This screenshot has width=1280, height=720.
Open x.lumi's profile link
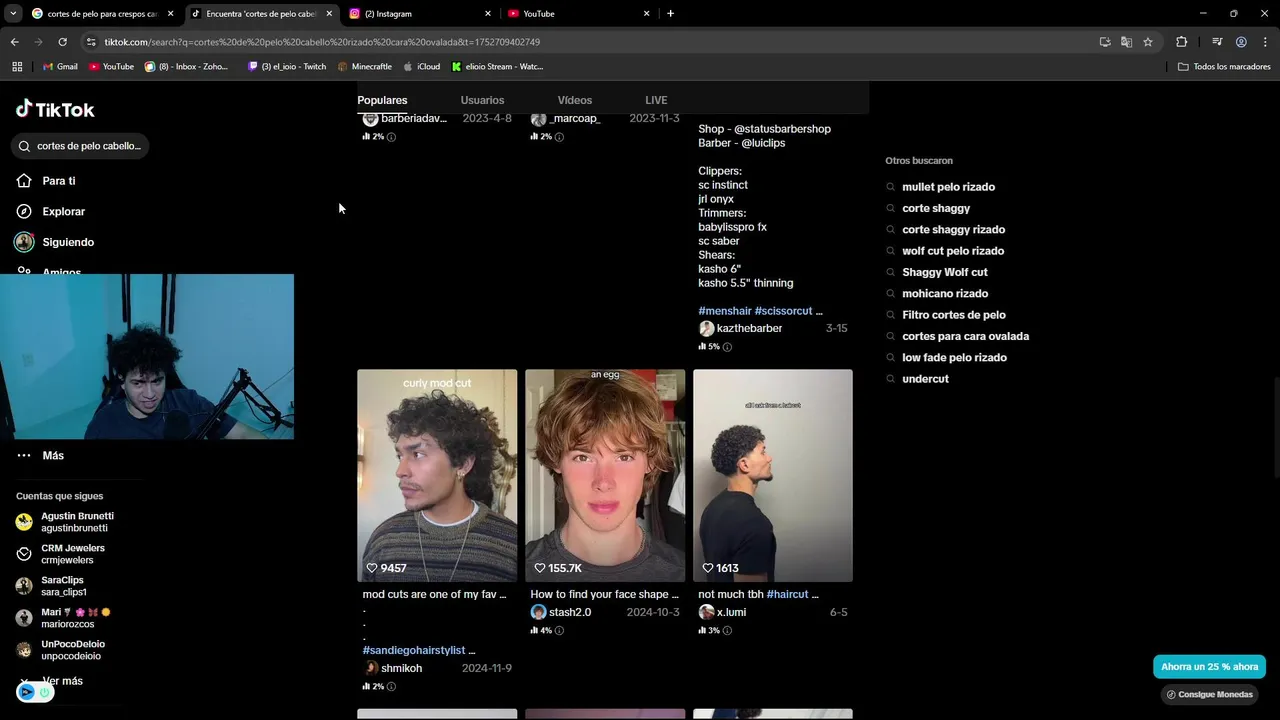[731, 612]
